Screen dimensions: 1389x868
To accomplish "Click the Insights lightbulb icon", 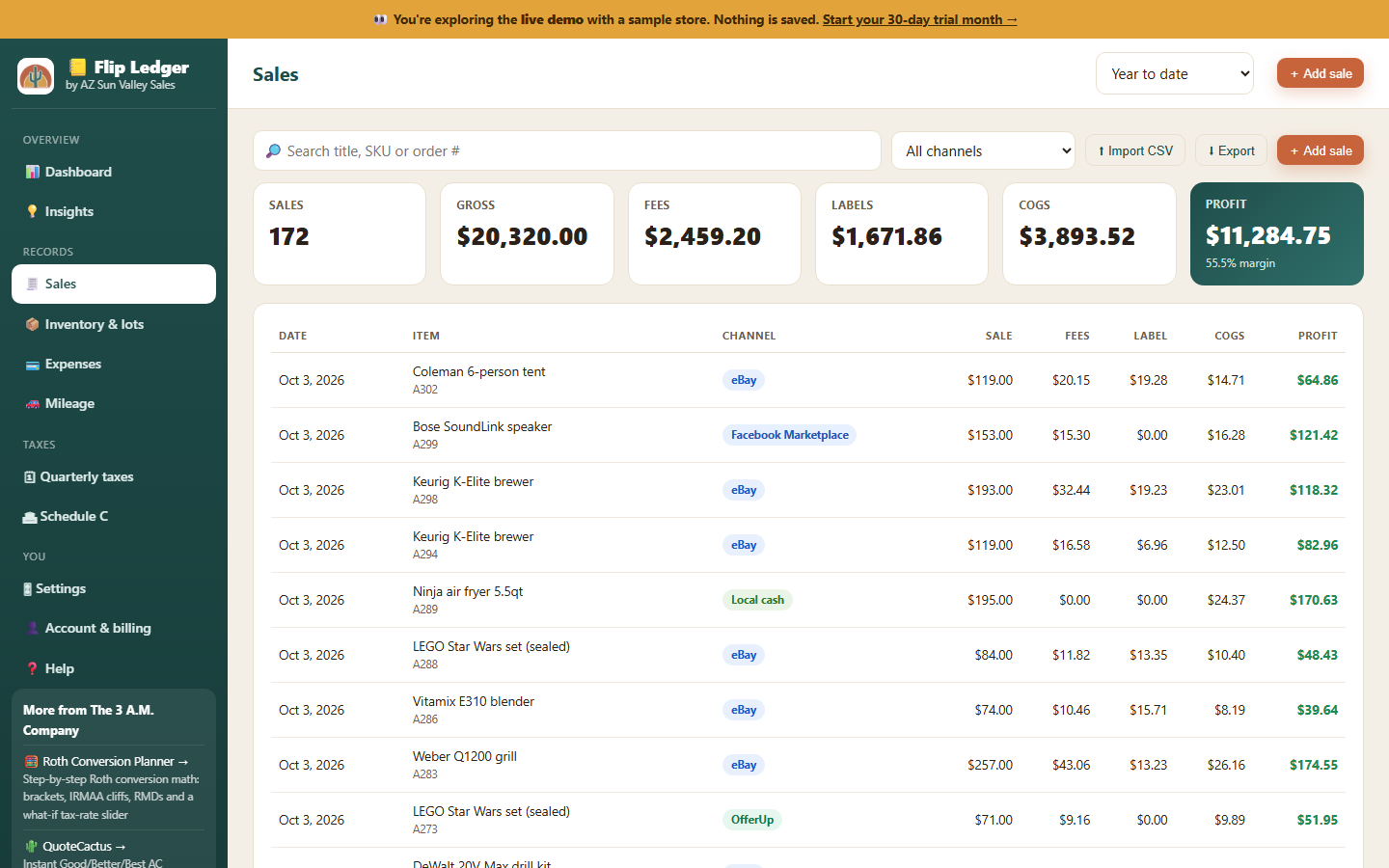I will coord(33,211).
